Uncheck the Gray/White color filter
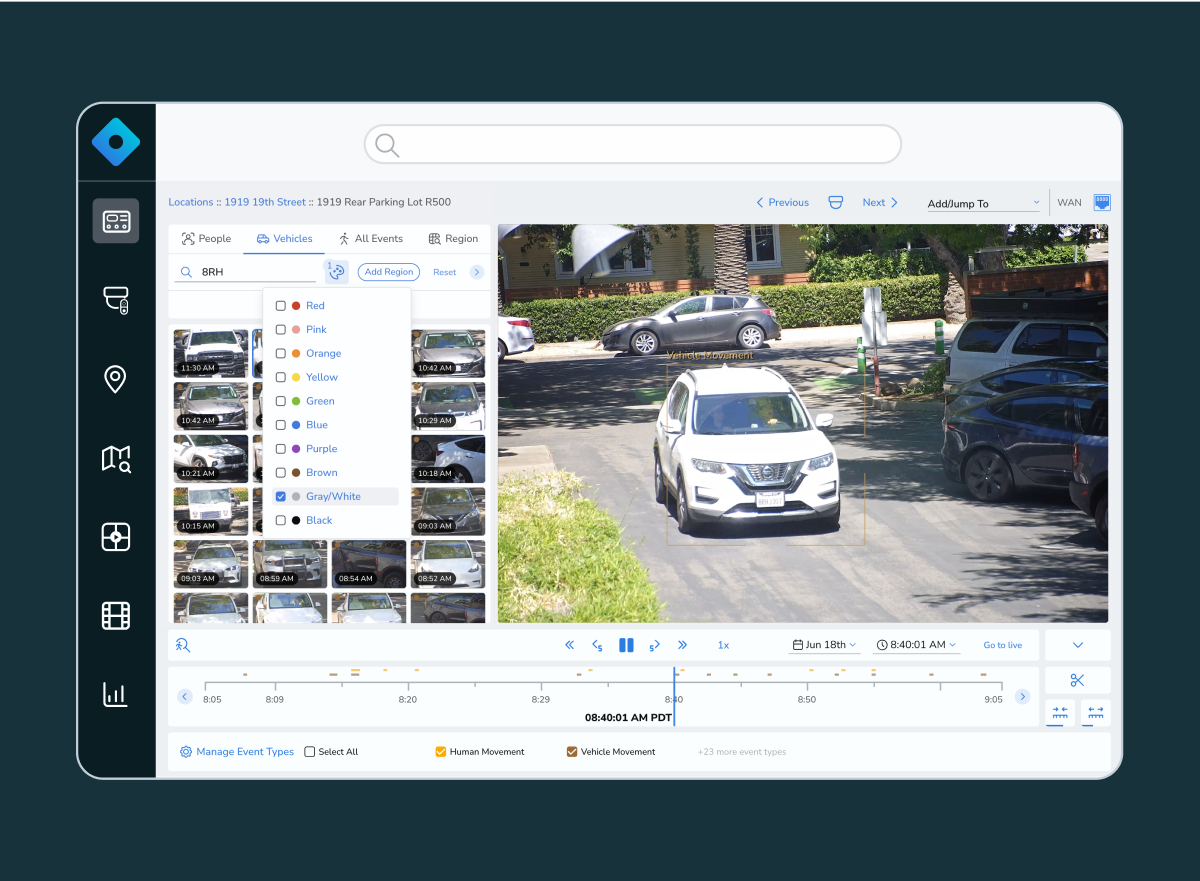 pos(281,497)
